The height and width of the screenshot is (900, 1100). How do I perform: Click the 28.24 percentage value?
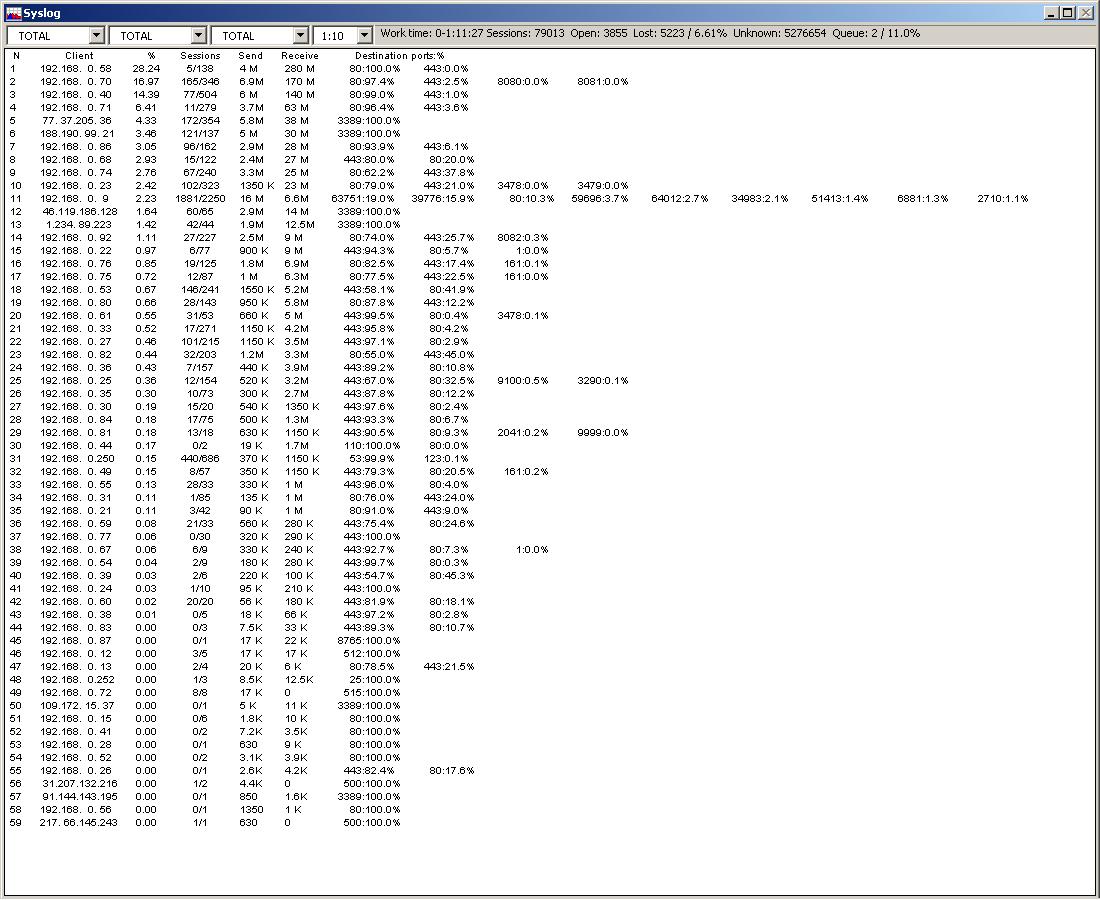[146, 69]
